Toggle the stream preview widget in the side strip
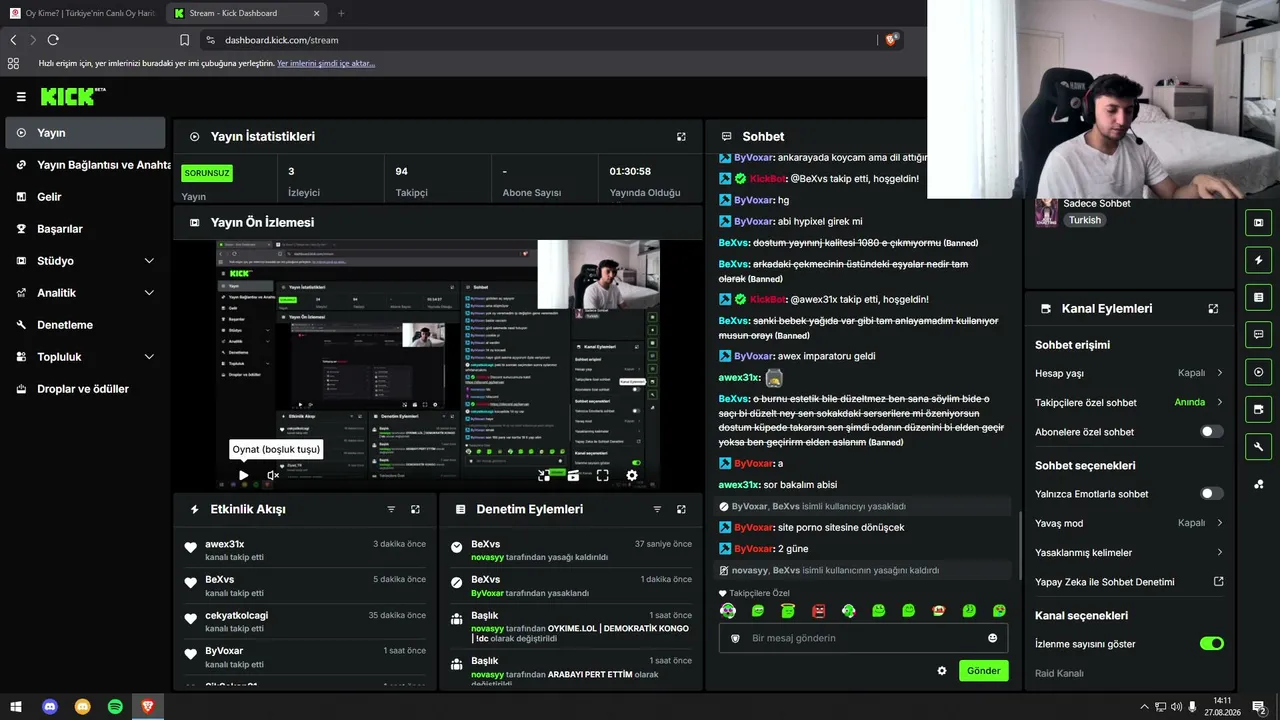This screenshot has height=720, width=1280. pos(1258,222)
